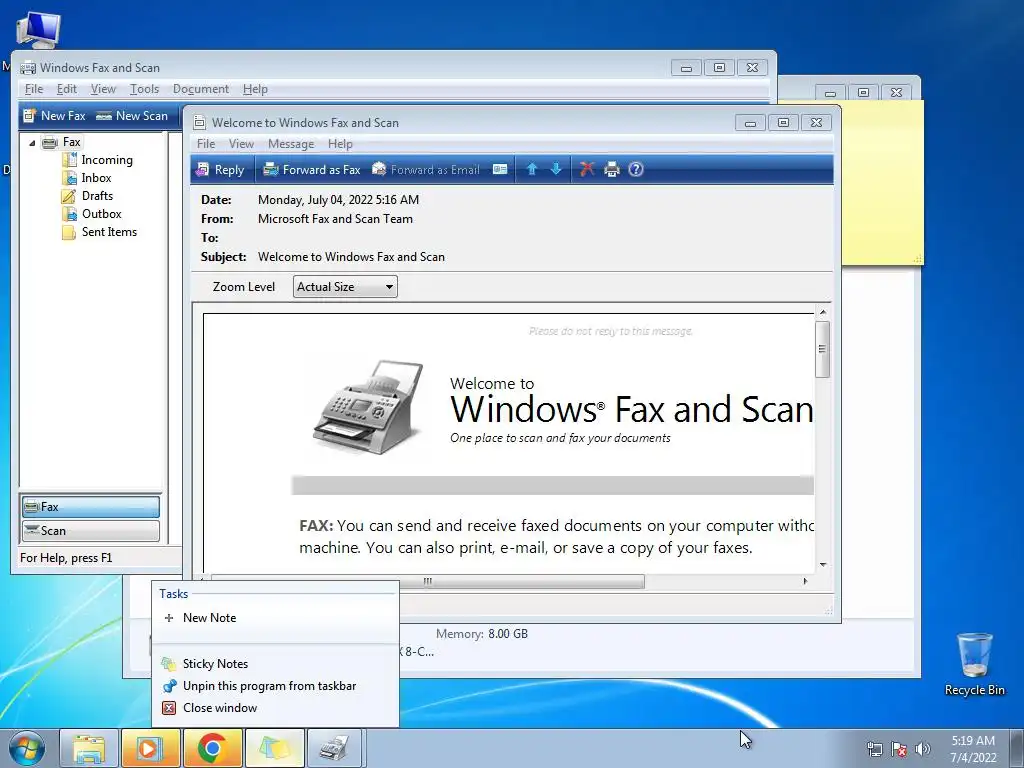Click New Scan in main toolbar
The image size is (1024, 768).
click(x=132, y=116)
